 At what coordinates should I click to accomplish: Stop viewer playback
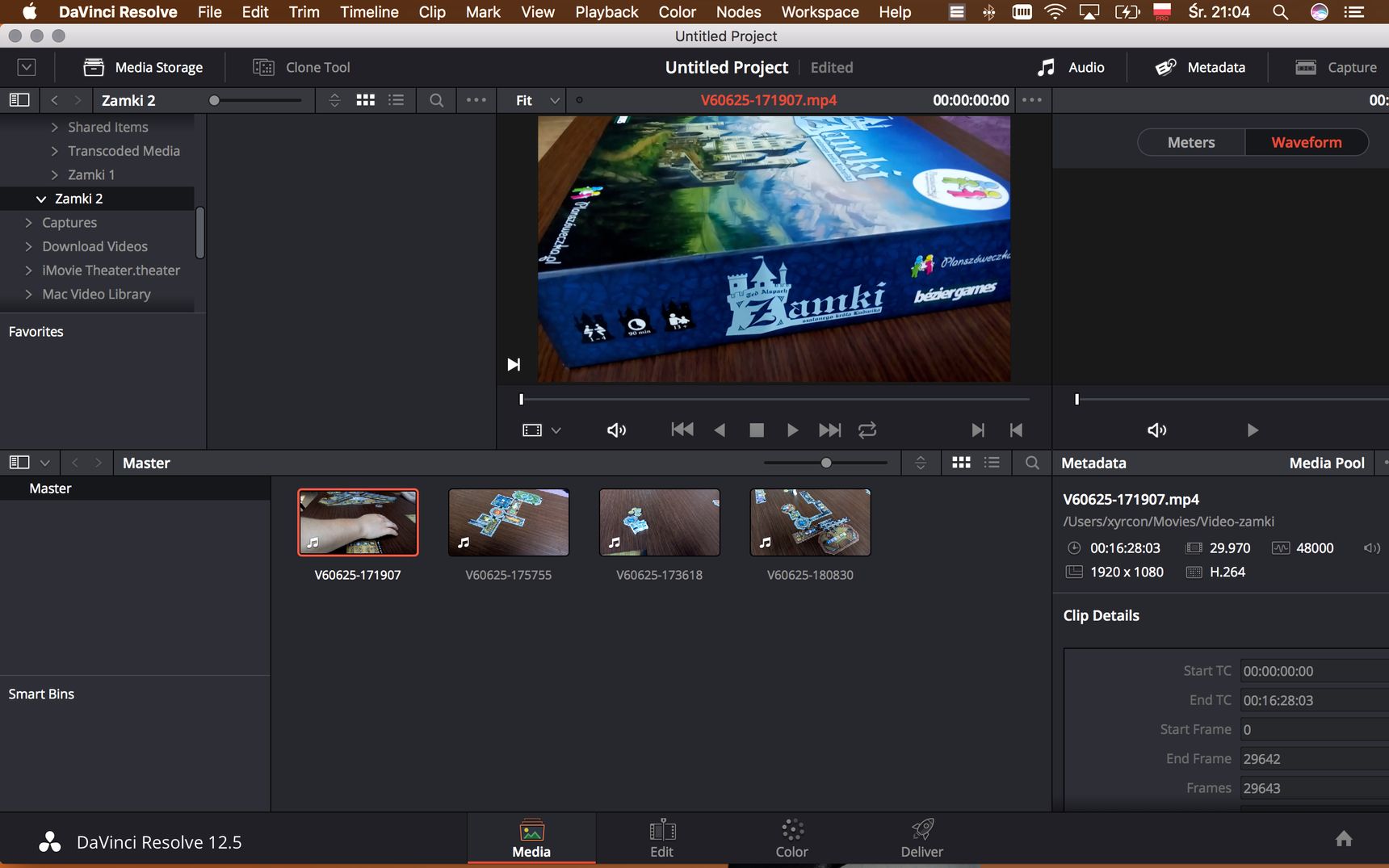[757, 430]
